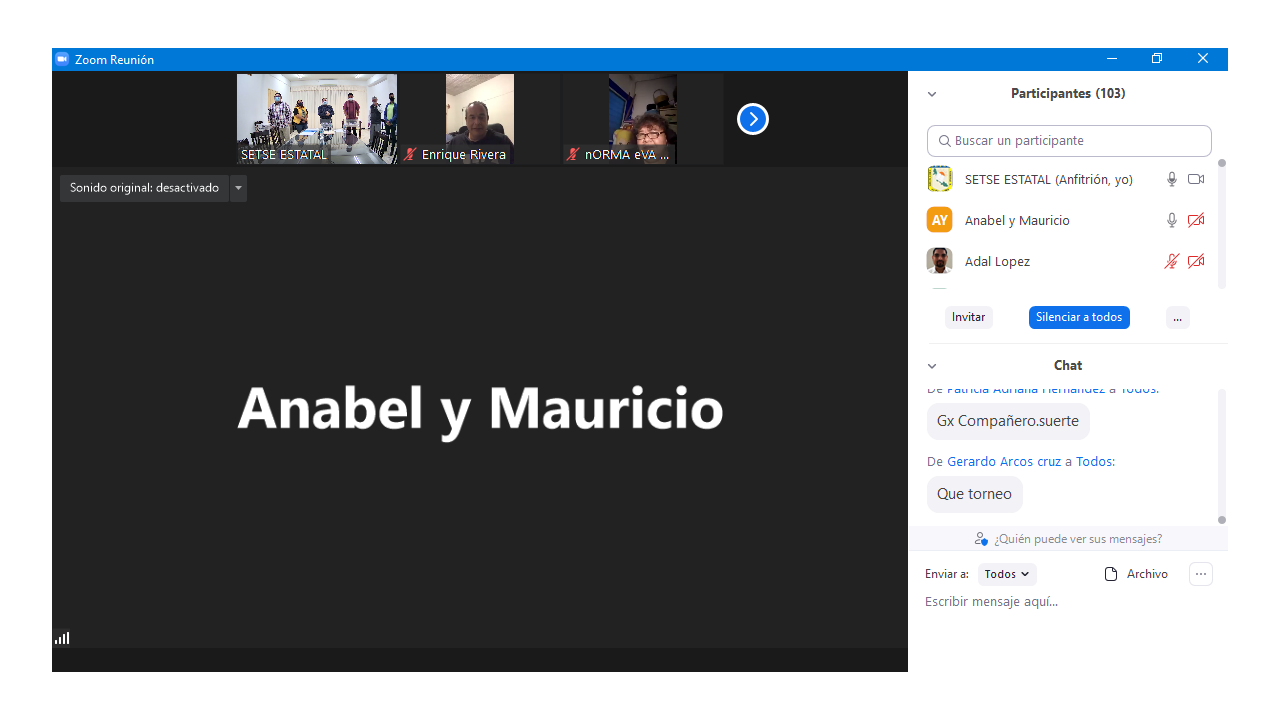Click the Enviar a: label

947,574
